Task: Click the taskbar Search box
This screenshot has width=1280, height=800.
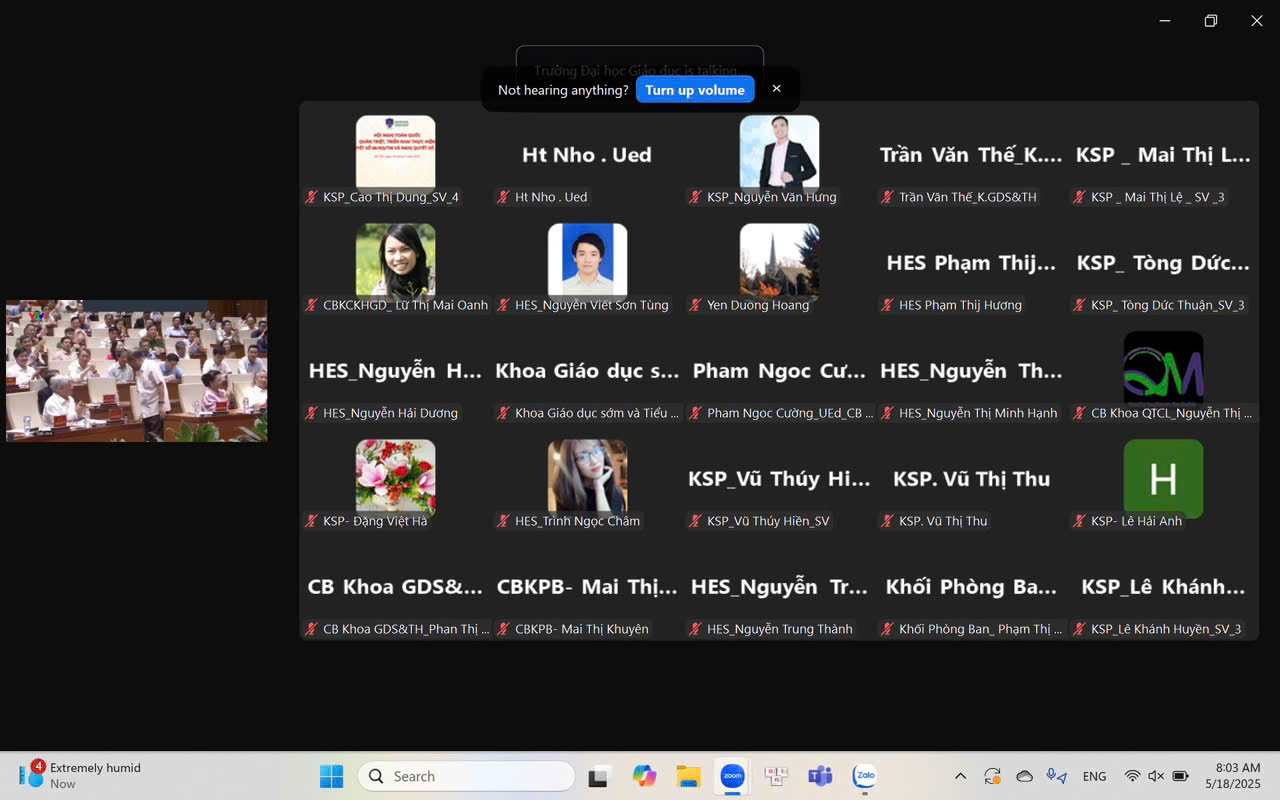Action: [x=466, y=776]
